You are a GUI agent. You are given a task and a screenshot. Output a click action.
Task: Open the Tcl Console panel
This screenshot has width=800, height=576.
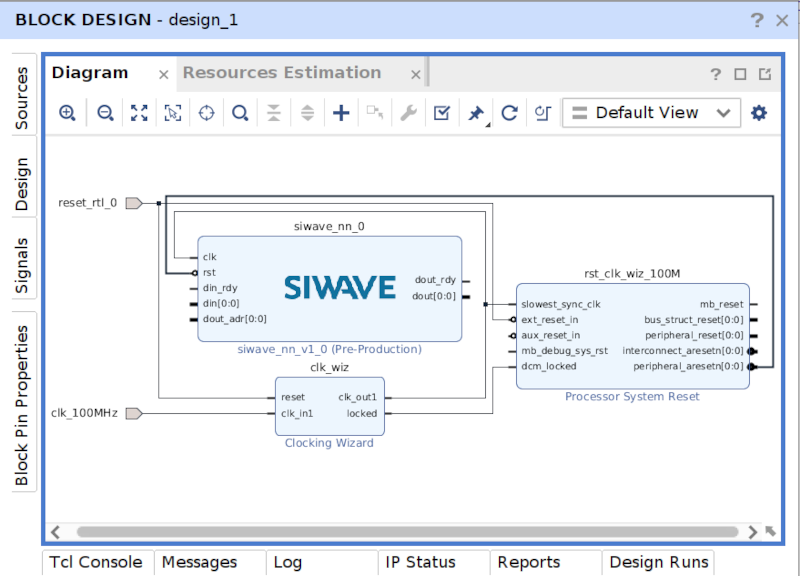96,562
